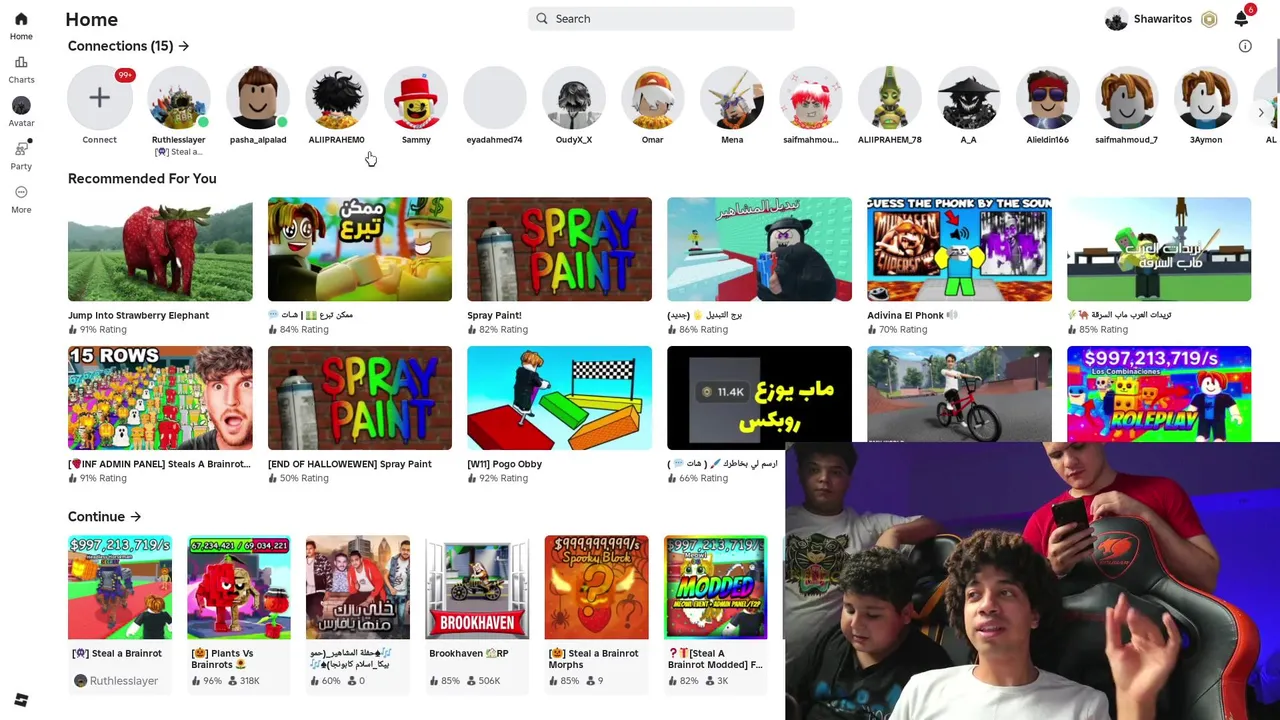Open Charts in the sidebar
1280x720 pixels.
coord(21,62)
